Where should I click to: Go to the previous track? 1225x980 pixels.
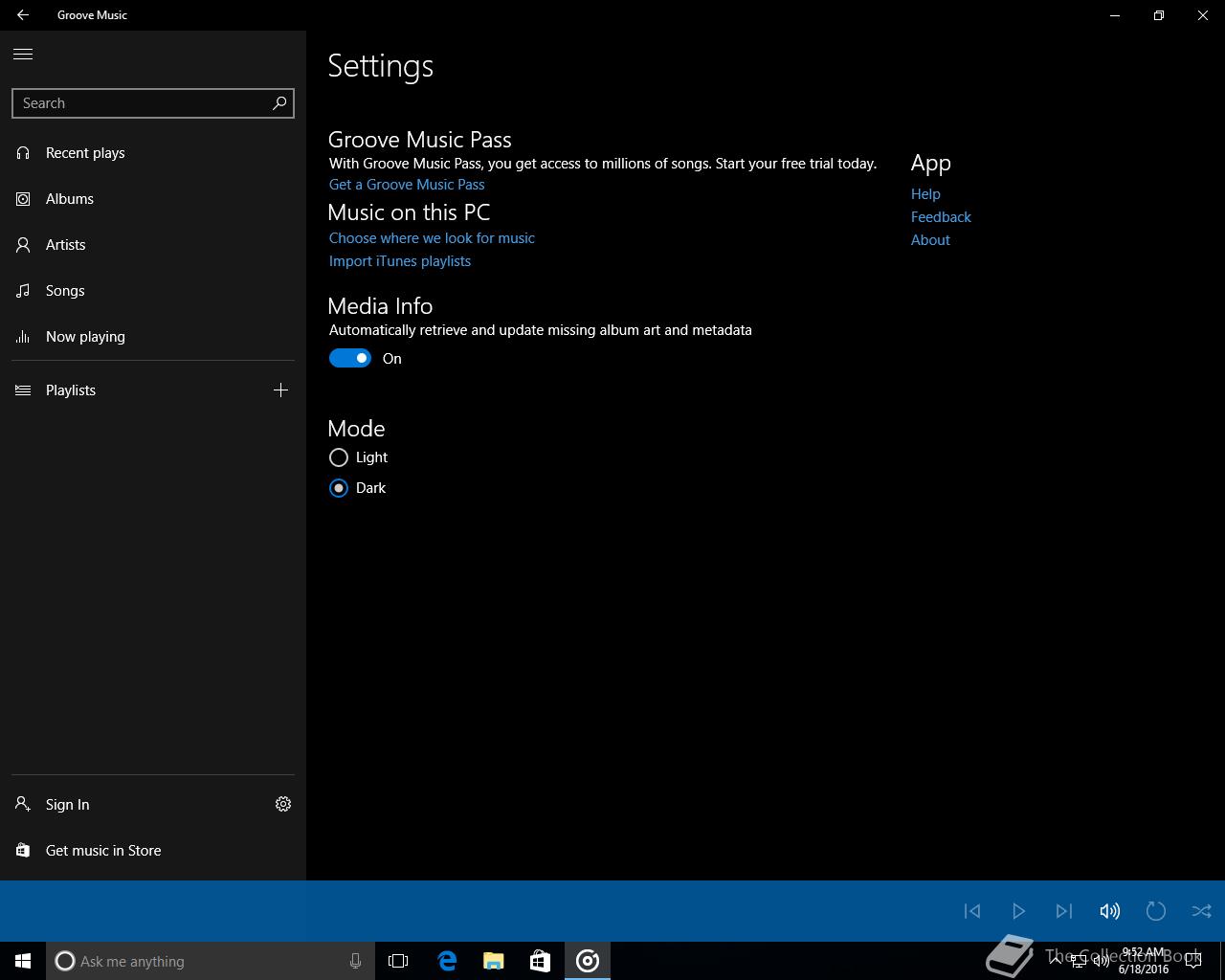point(972,911)
